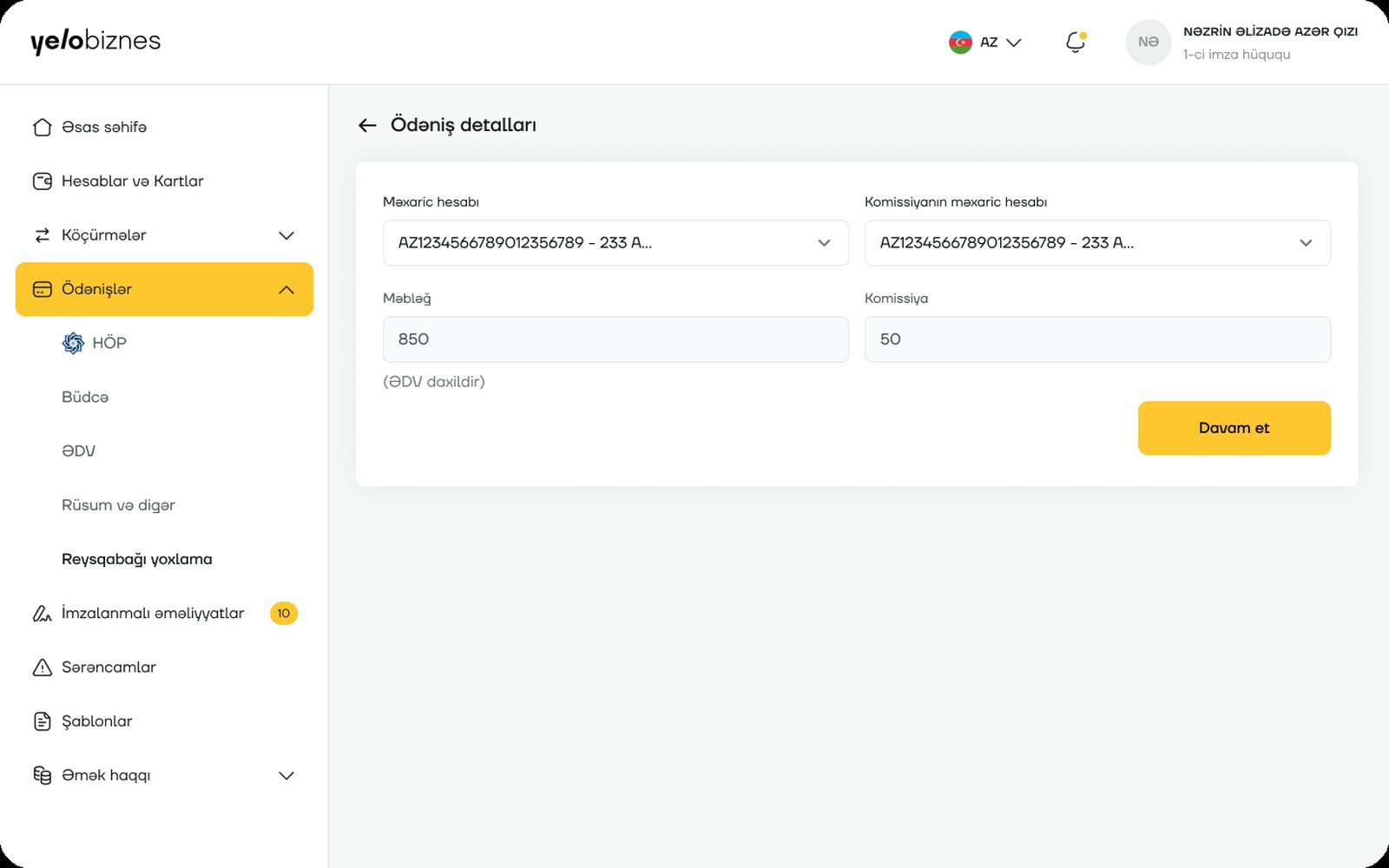This screenshot has width=1389, height=868.
Task: Click the card icon for Ödənişlər
Action: coord(42,289)
